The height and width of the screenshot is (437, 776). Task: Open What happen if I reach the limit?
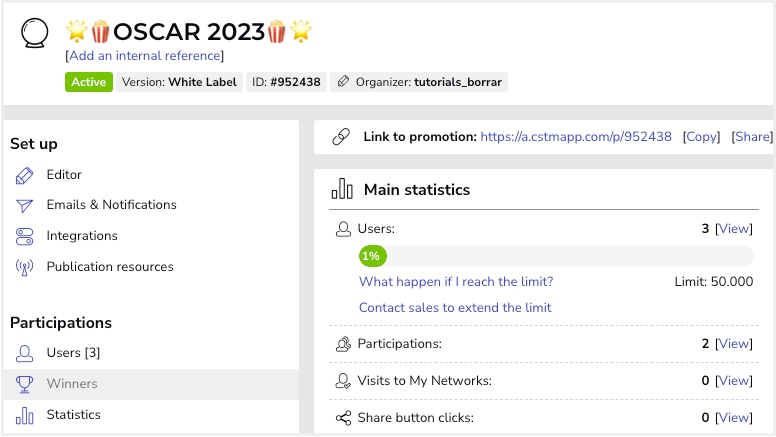pos(456,282)
